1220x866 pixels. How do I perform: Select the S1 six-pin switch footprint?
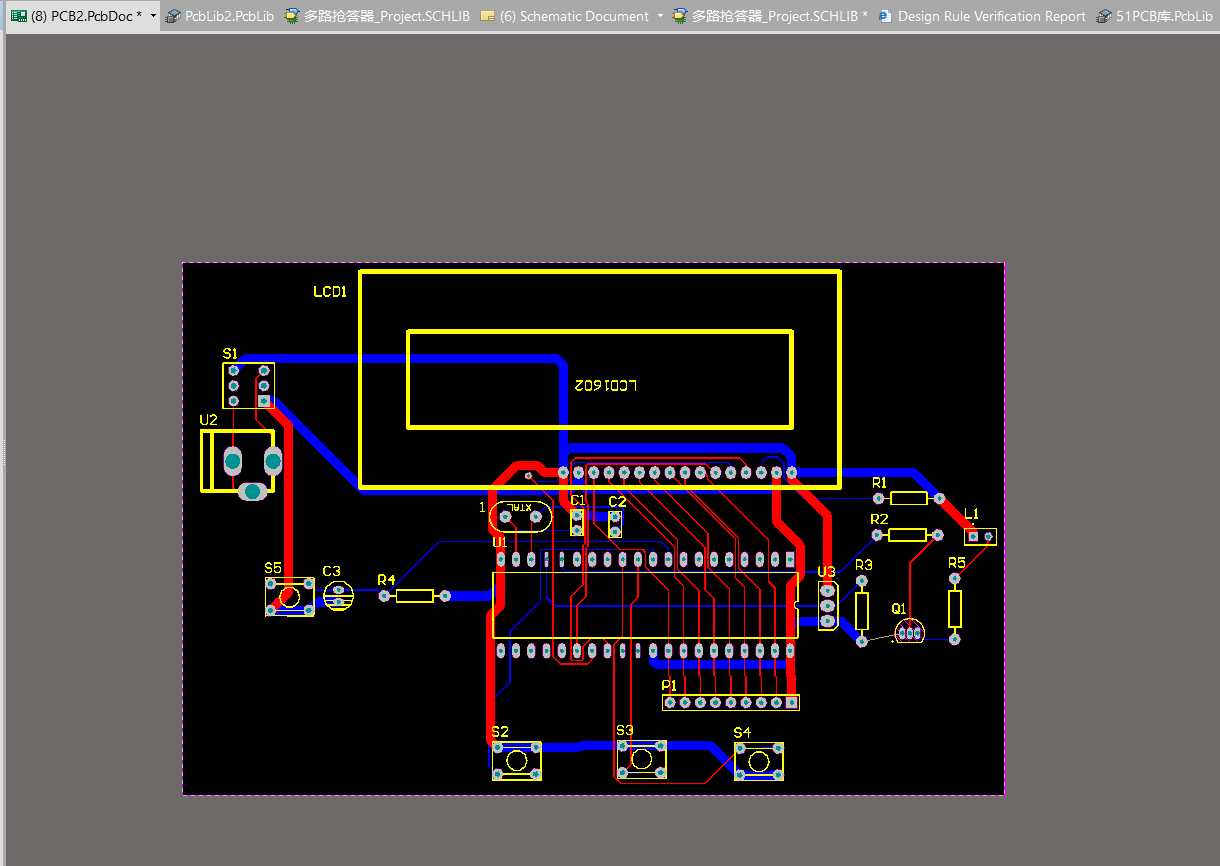click(x=248, y=385)
